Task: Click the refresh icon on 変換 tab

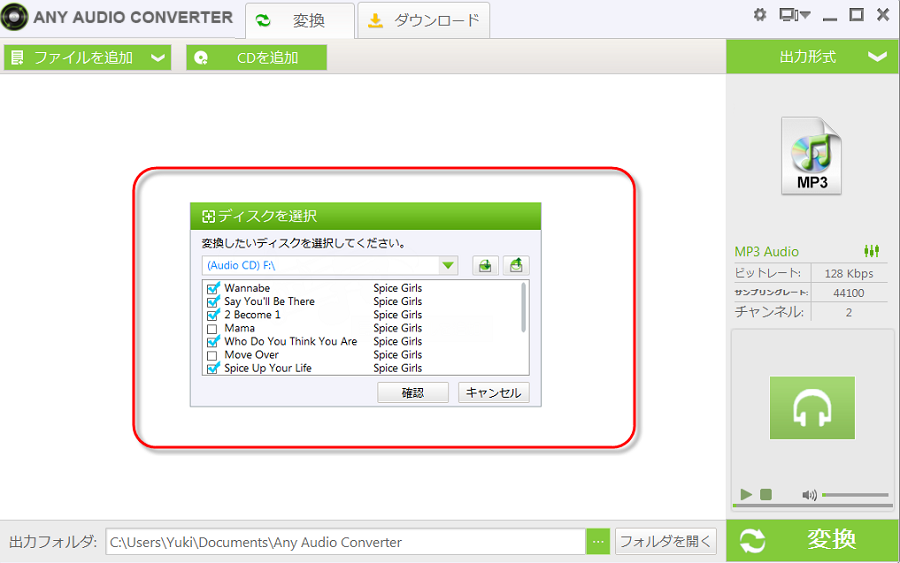Action: coord(263,21)
